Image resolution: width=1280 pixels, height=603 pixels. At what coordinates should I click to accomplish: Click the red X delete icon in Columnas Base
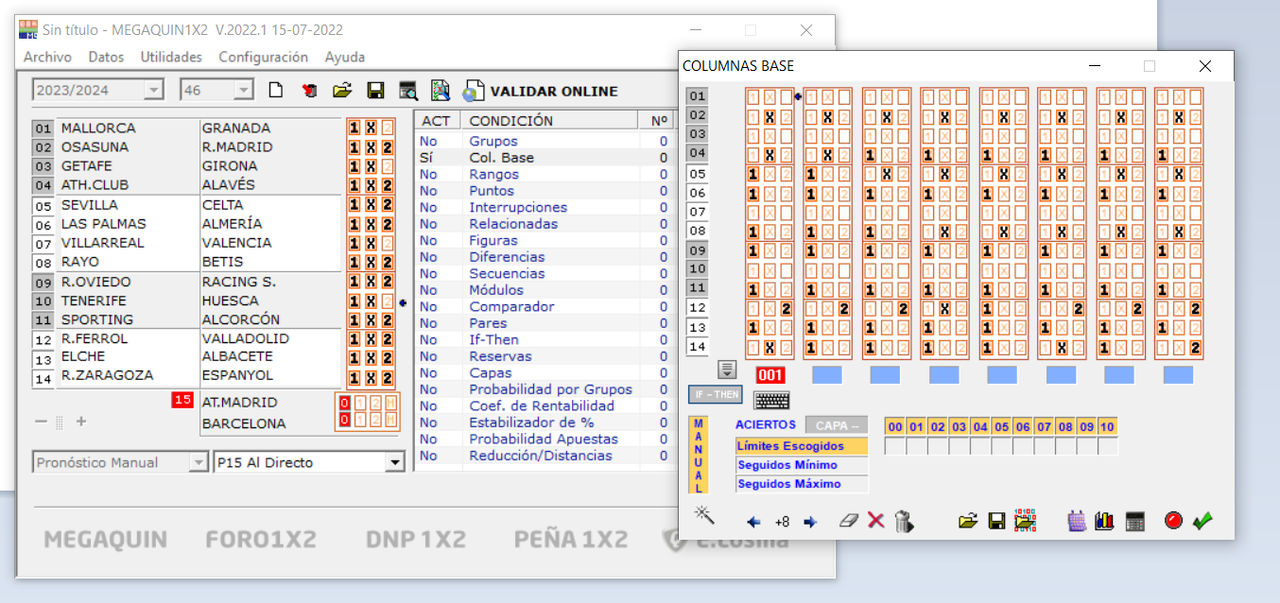(x=876, y=521)
